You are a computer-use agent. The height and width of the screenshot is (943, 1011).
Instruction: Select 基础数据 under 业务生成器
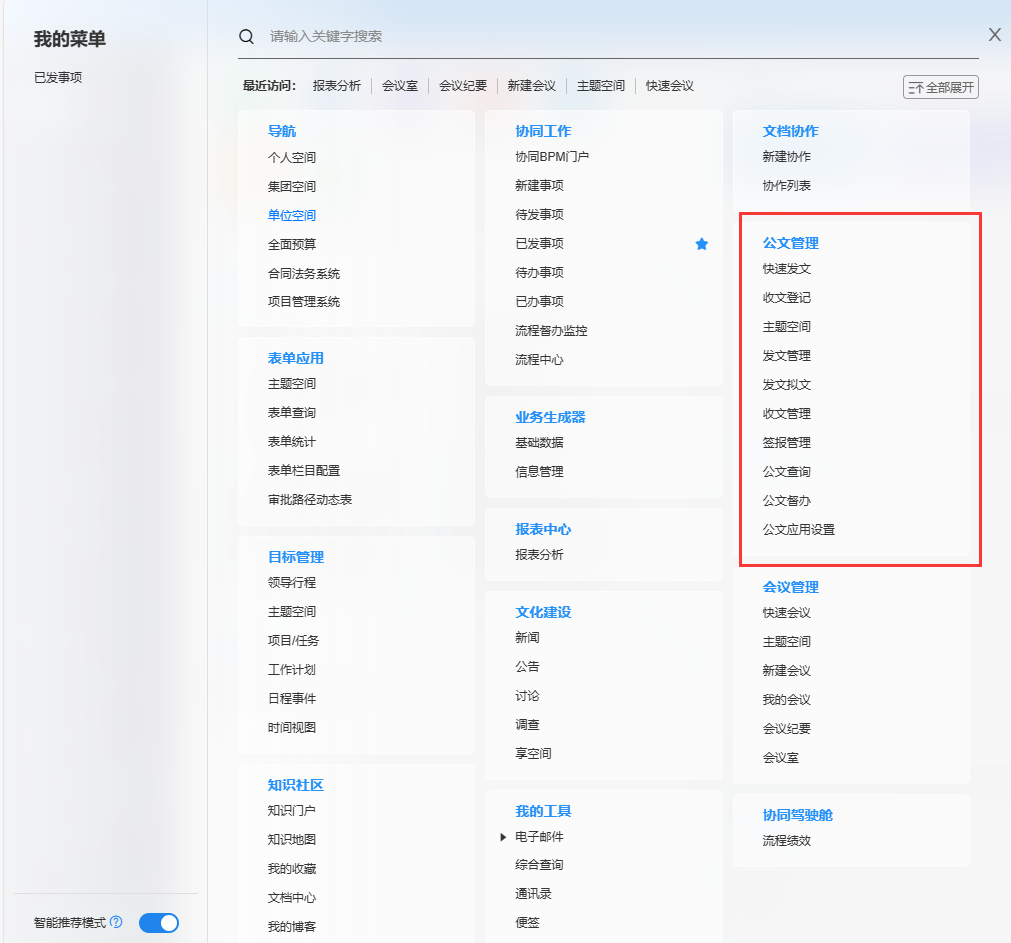tap(539, 443)
